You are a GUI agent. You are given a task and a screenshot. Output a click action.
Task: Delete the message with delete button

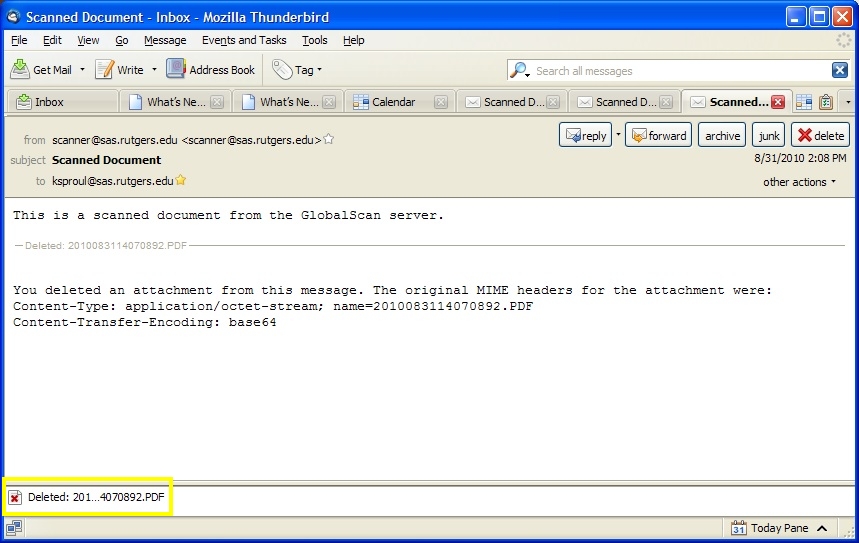pyautogui.click(x=820, y=135)
